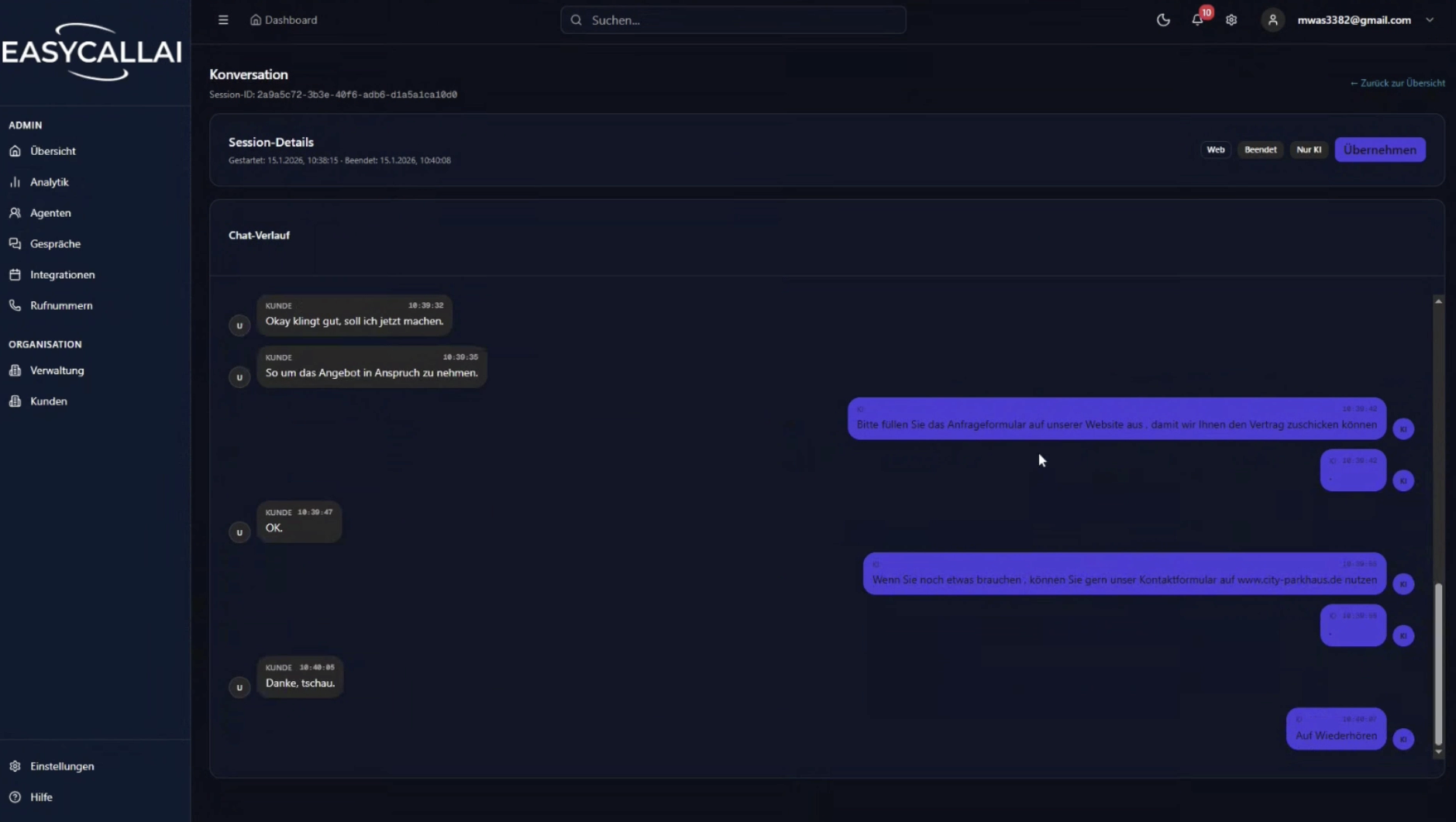Click the Nur KI mode badge

1309,150
